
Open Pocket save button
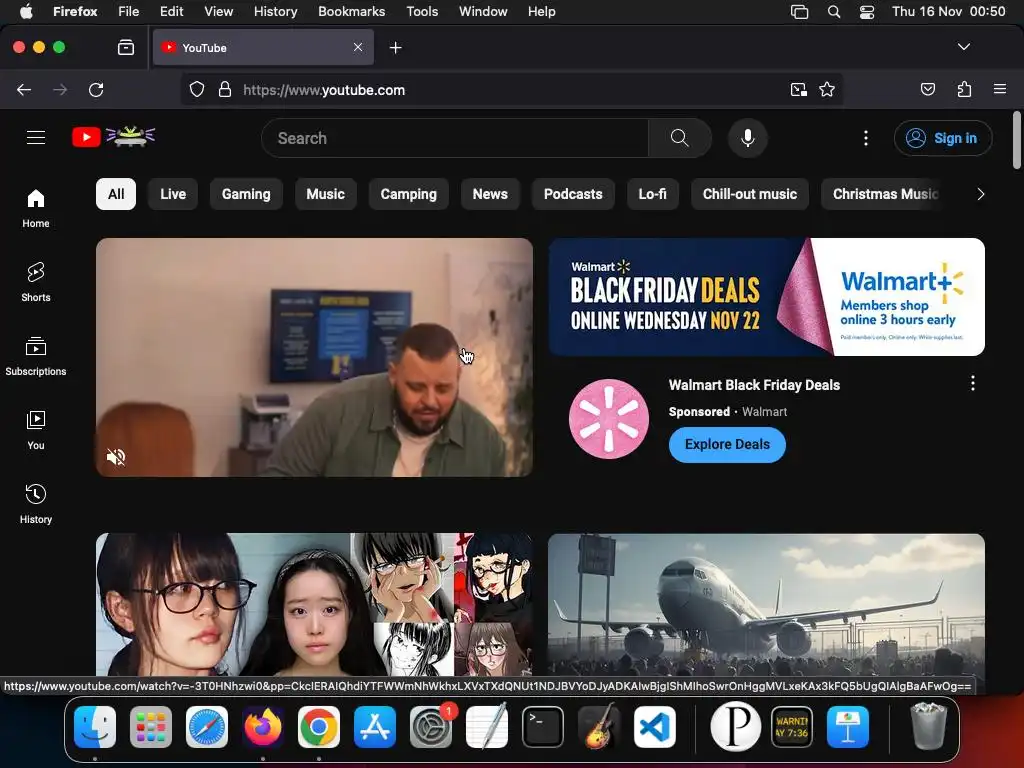(x=927, y=89)
